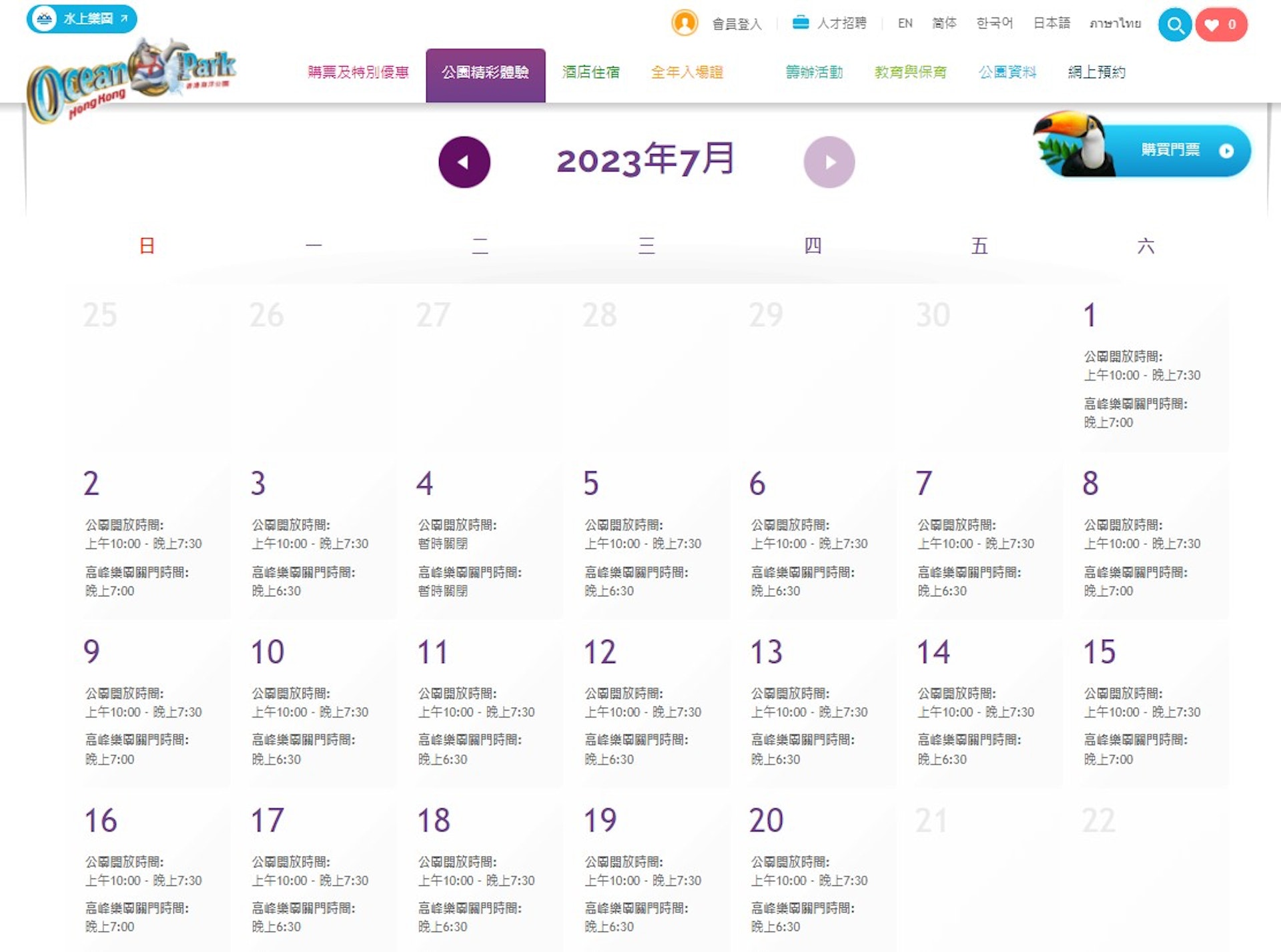This screenshot has width=1281, height=952.
Task: Open the search icon
Action: (x=1175, y=25)
